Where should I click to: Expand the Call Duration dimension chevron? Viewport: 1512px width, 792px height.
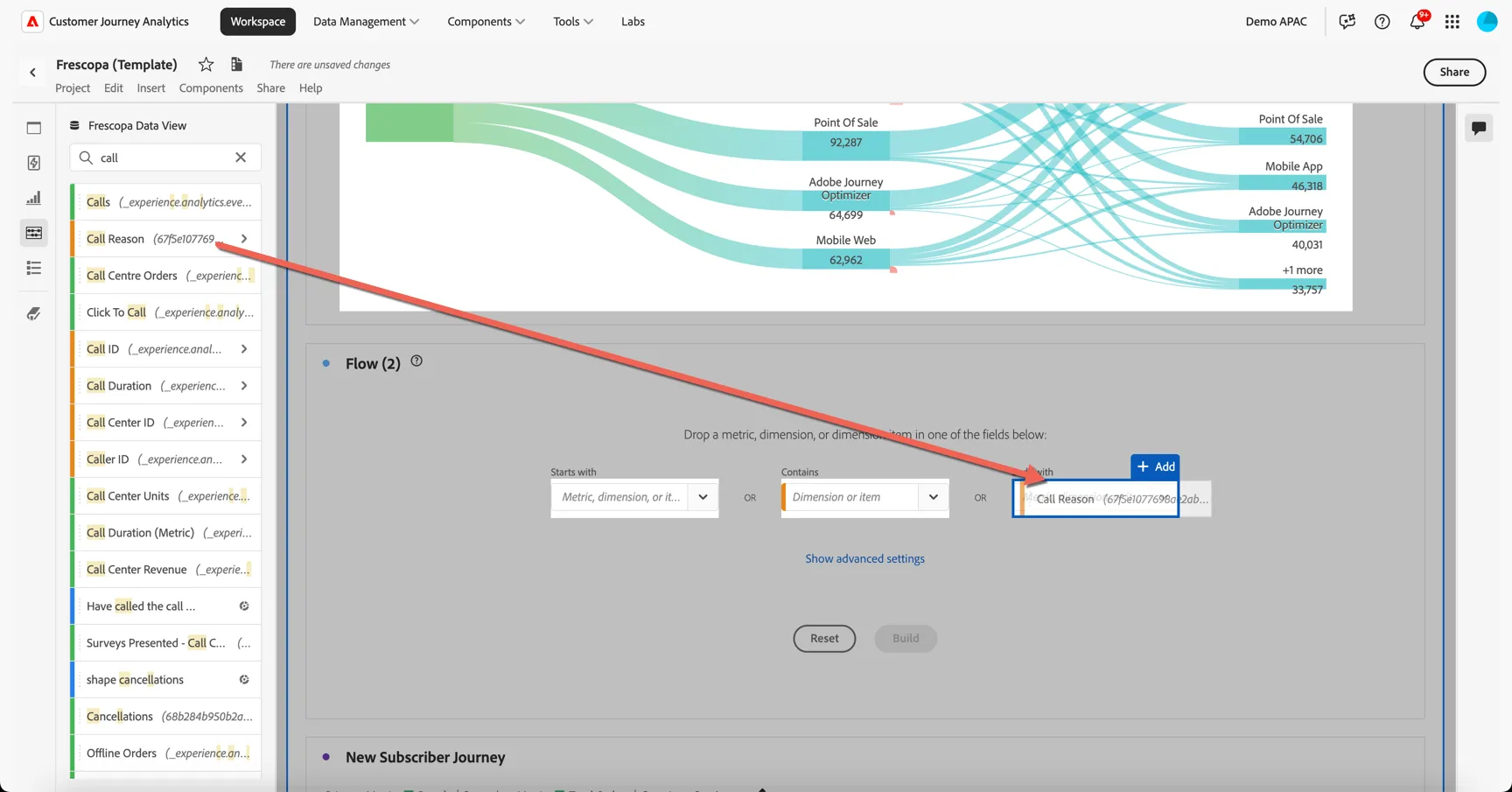(x=244, y=385)
